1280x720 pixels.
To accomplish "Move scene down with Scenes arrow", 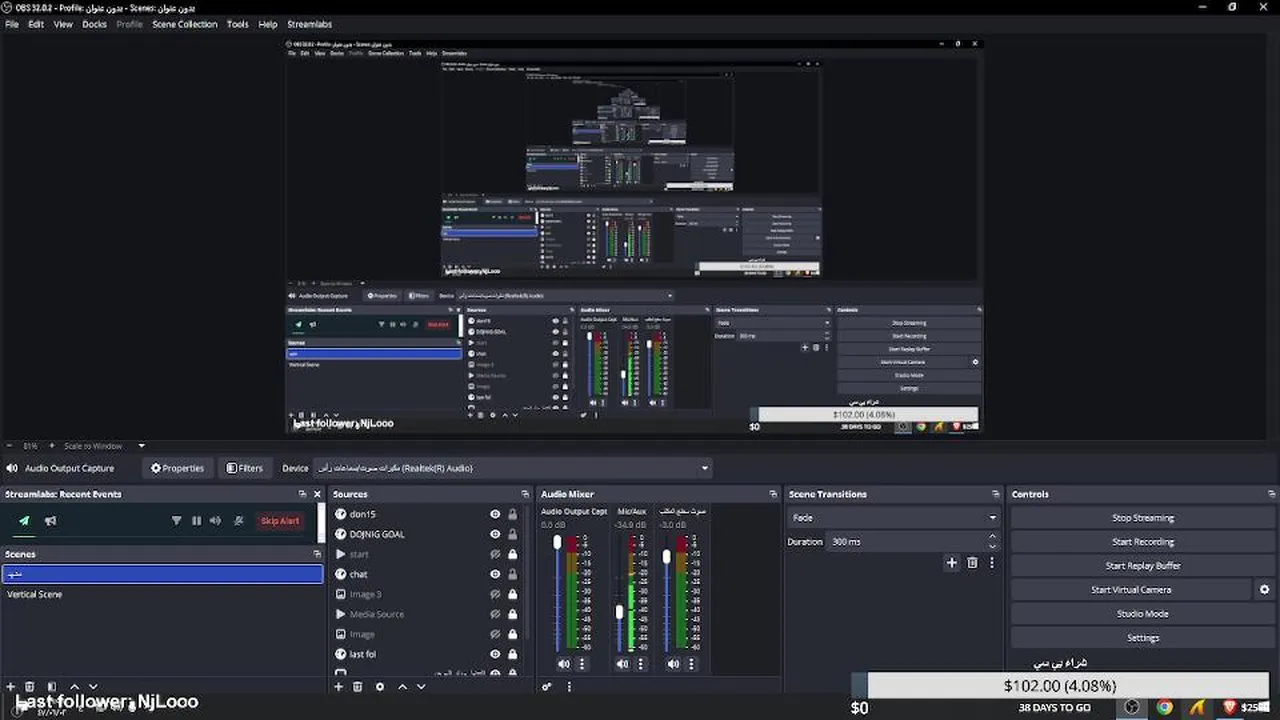I will pos(93,687).
